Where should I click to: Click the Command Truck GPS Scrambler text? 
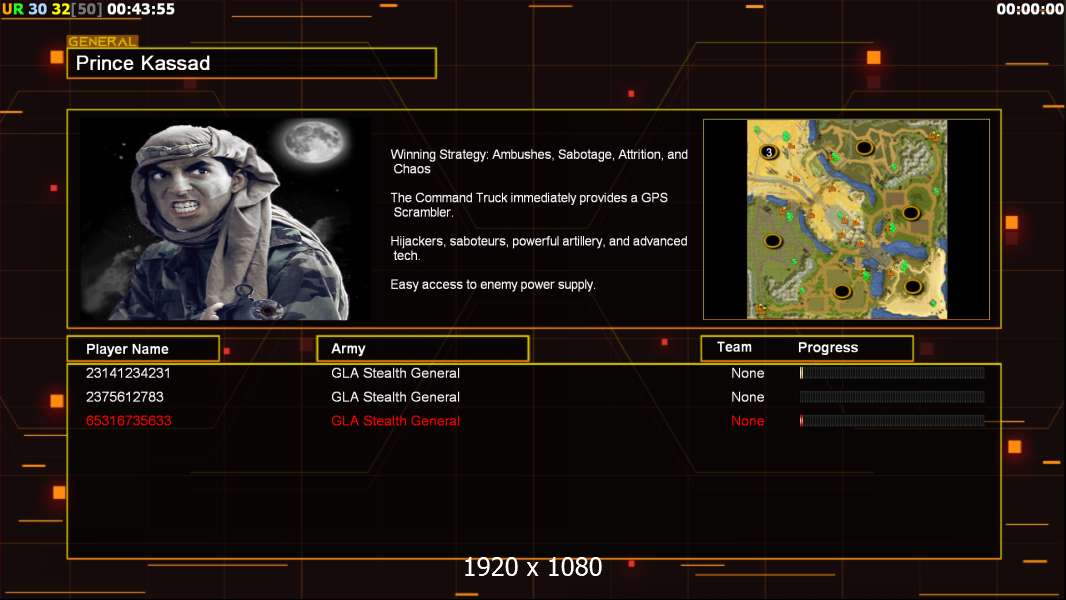tap(529, 205)
